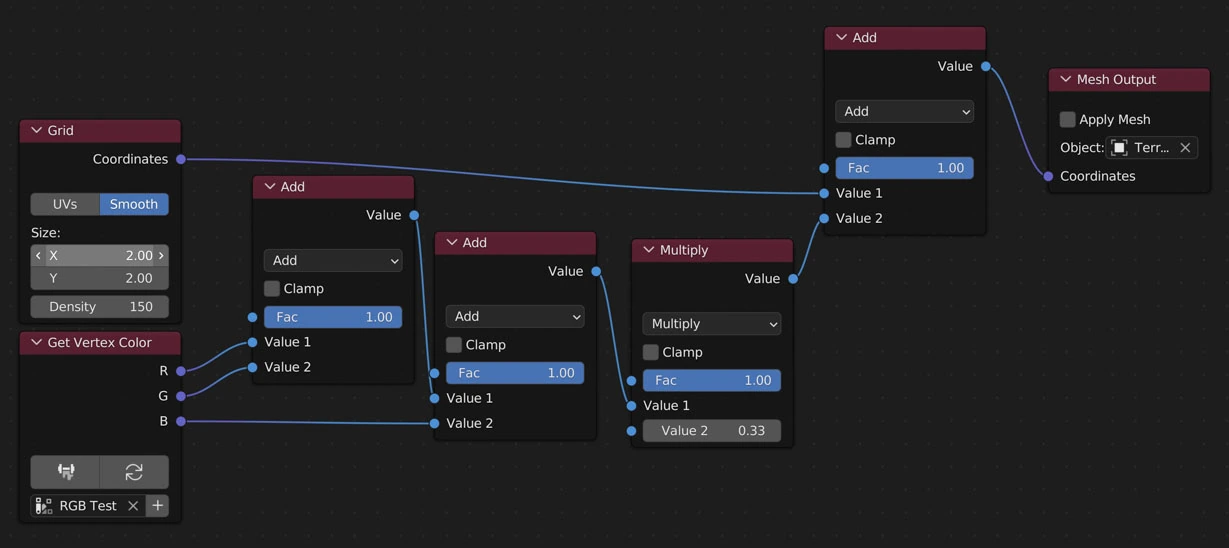Click the right arrow on the Size X field

point(161,256)
